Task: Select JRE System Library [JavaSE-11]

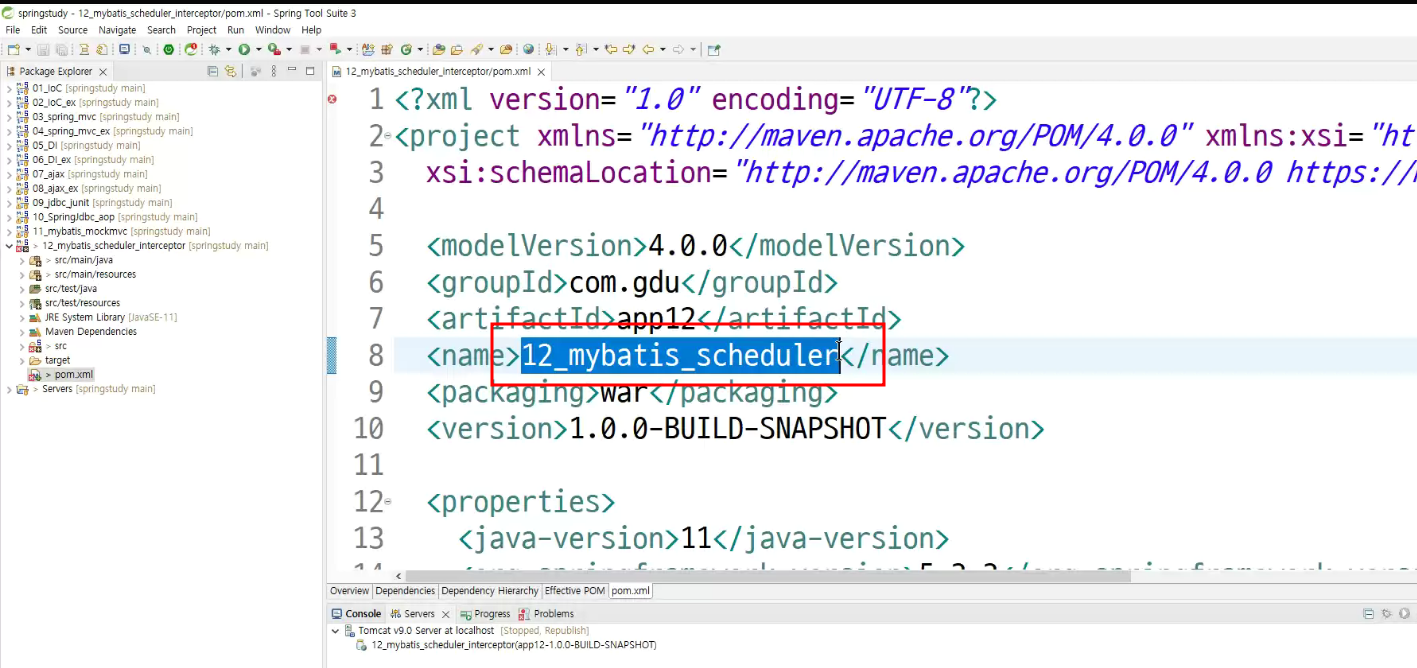Action: tap(110, 317)
